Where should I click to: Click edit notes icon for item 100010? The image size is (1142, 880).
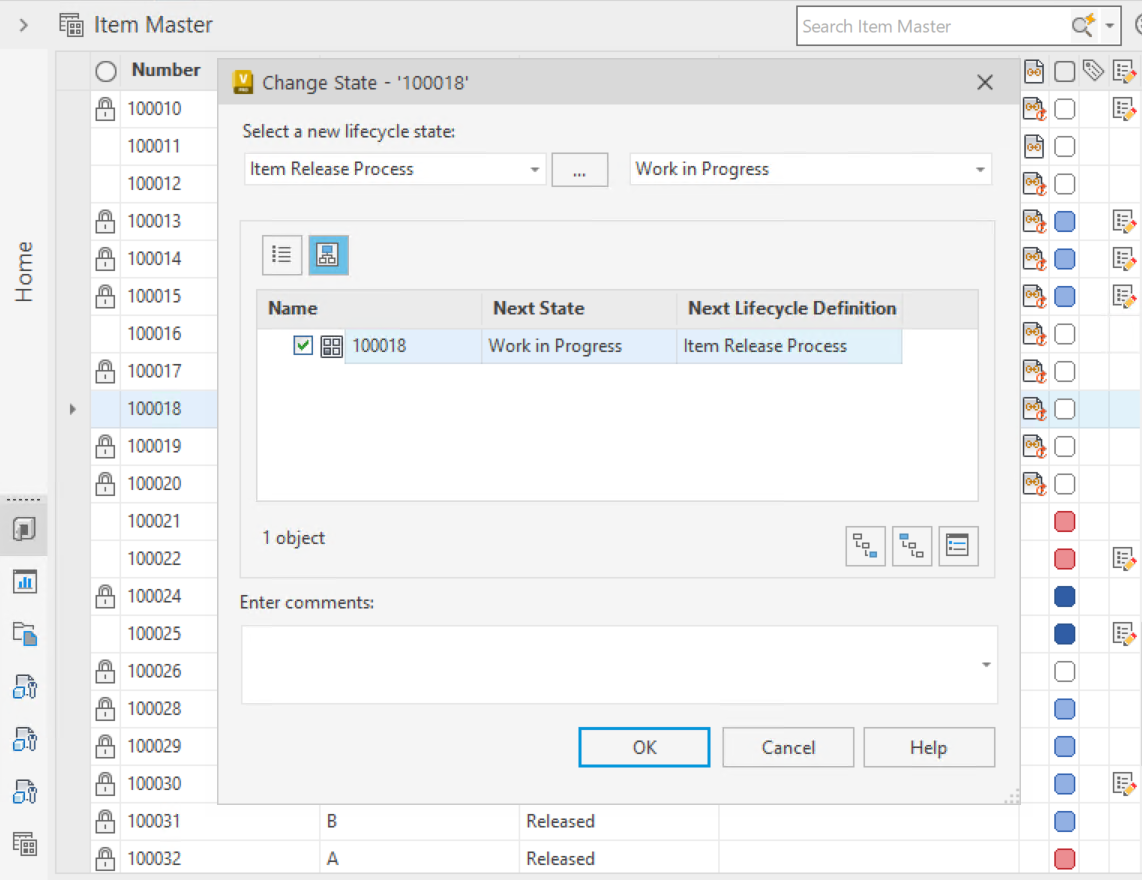[x=1124, y=109]
